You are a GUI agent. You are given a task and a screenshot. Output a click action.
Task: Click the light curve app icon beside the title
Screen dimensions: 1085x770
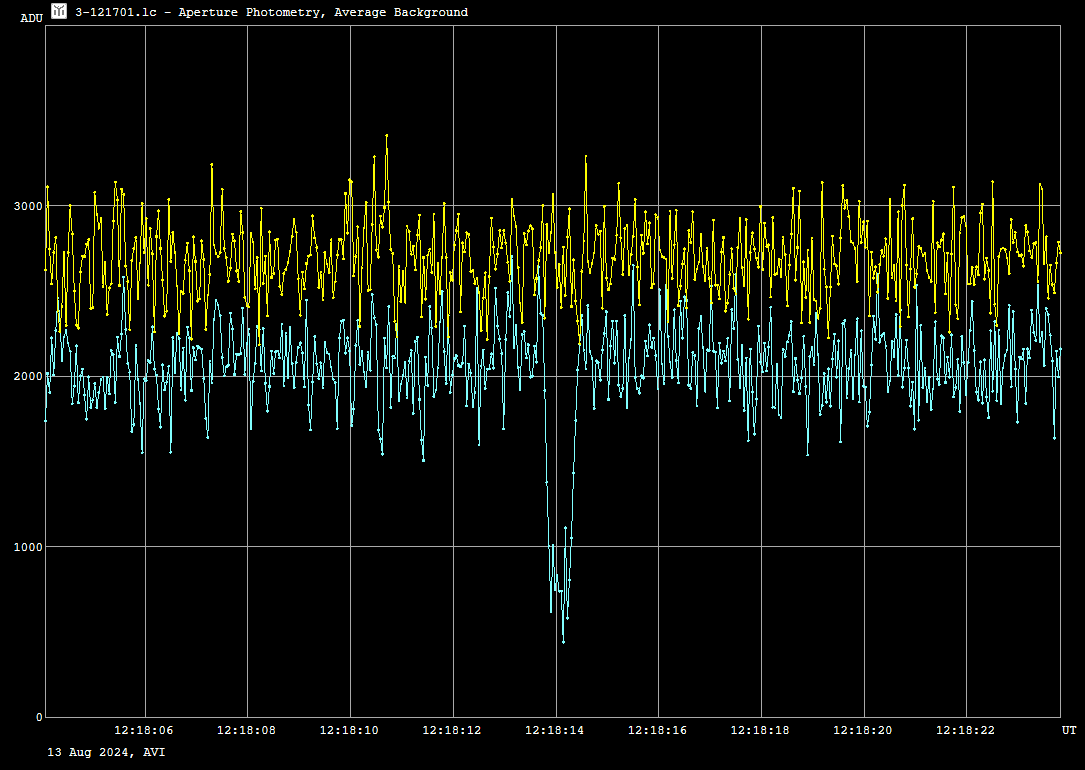pos(59,11)
